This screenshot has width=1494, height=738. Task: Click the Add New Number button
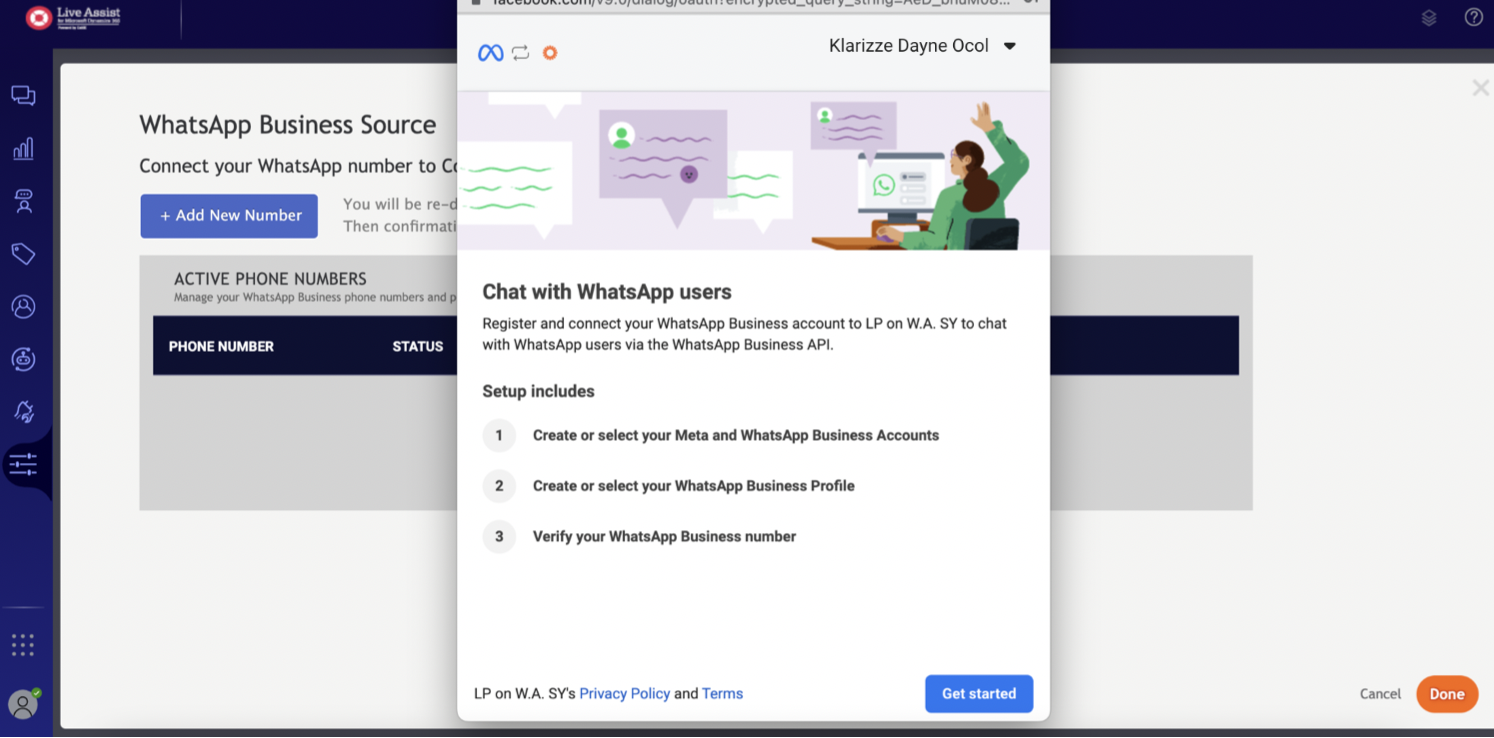(229, 216)
